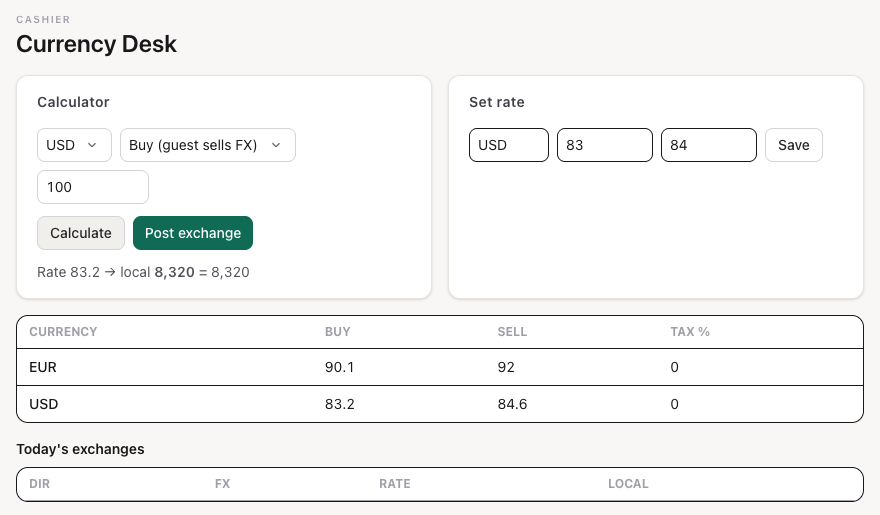Open the USD currency dropdown in Calculator
Screen dimensions: 880x515
[x=74, y=145]
